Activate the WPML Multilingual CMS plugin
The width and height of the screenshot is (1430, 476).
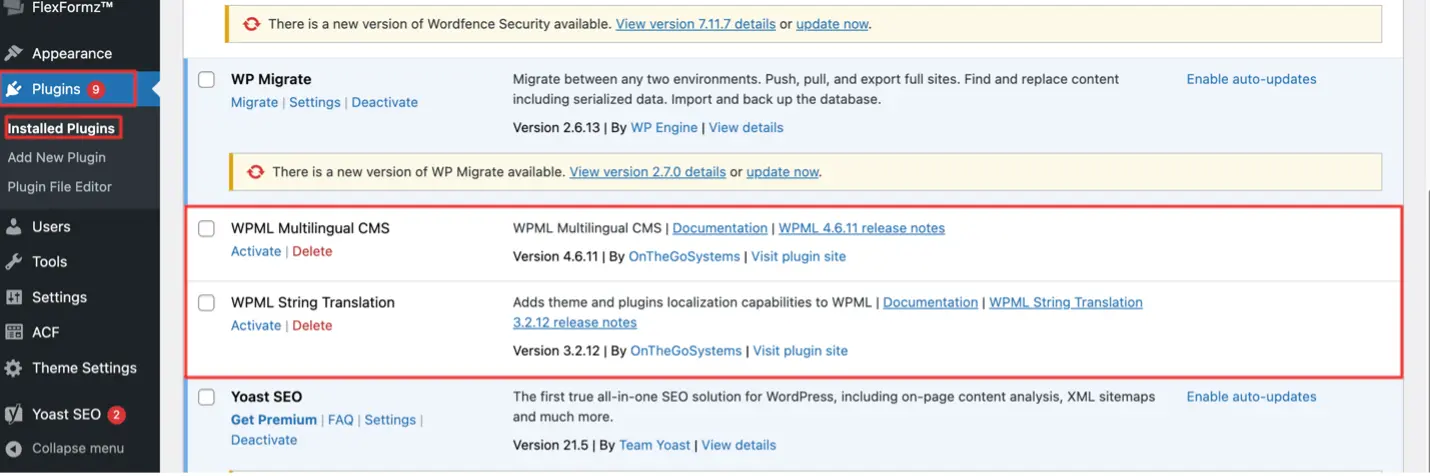click(256, 252)
